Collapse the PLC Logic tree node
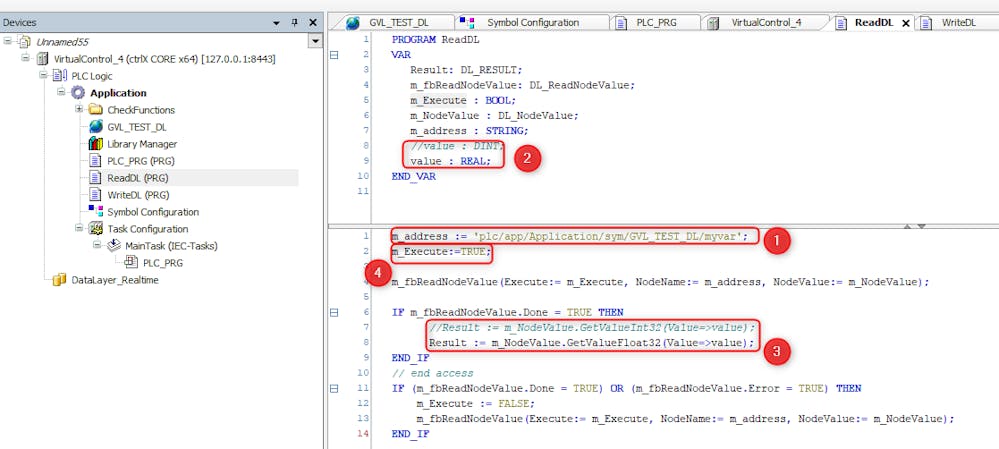The height and width of the screenshot is (449, 999). click(43, 76)
